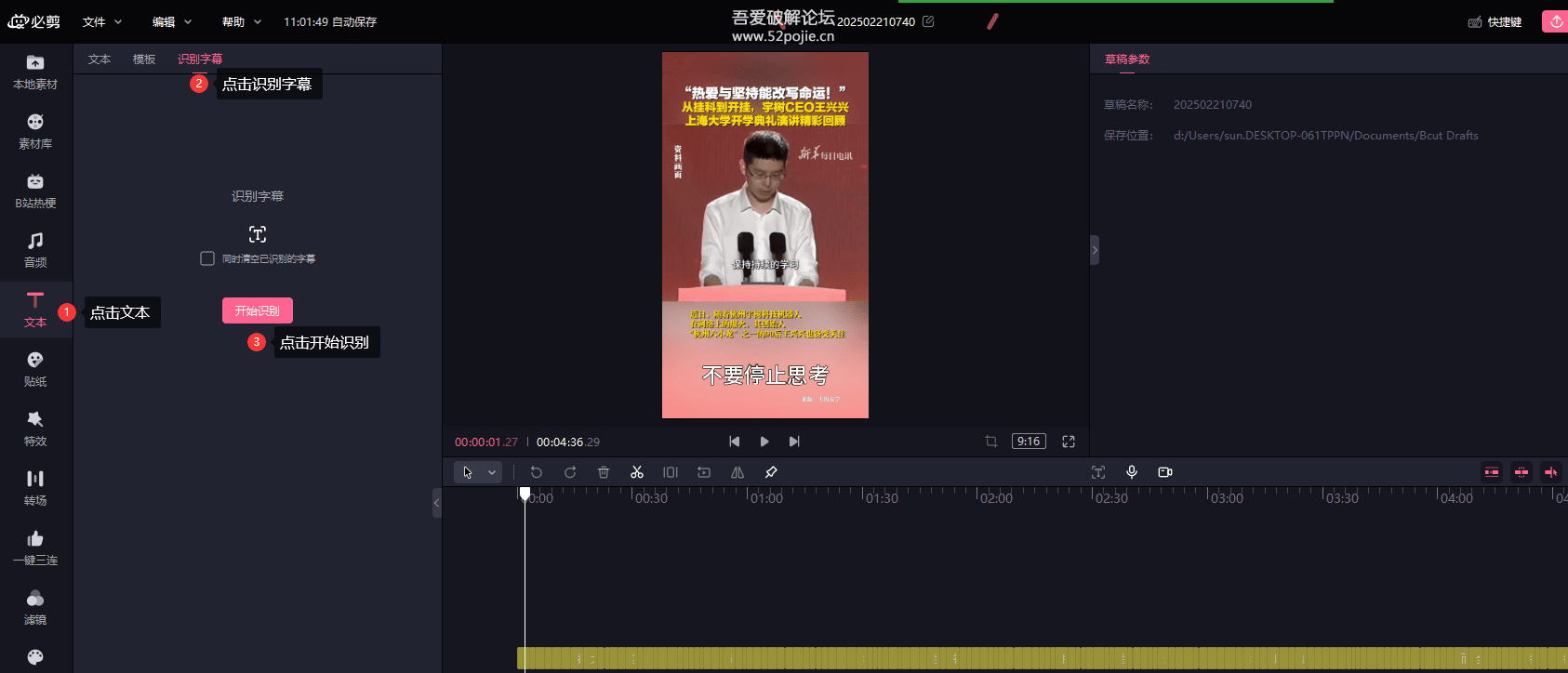Select the 草稿参数 tab
The height and width of the screenshot is (673, 1568).
(x=1127, y=59)
